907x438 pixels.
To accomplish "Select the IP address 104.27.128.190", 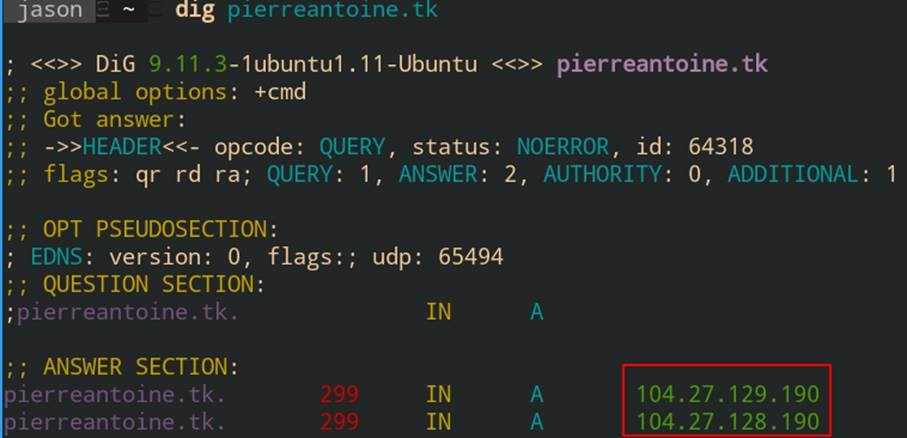I will (x=728, y=422).
